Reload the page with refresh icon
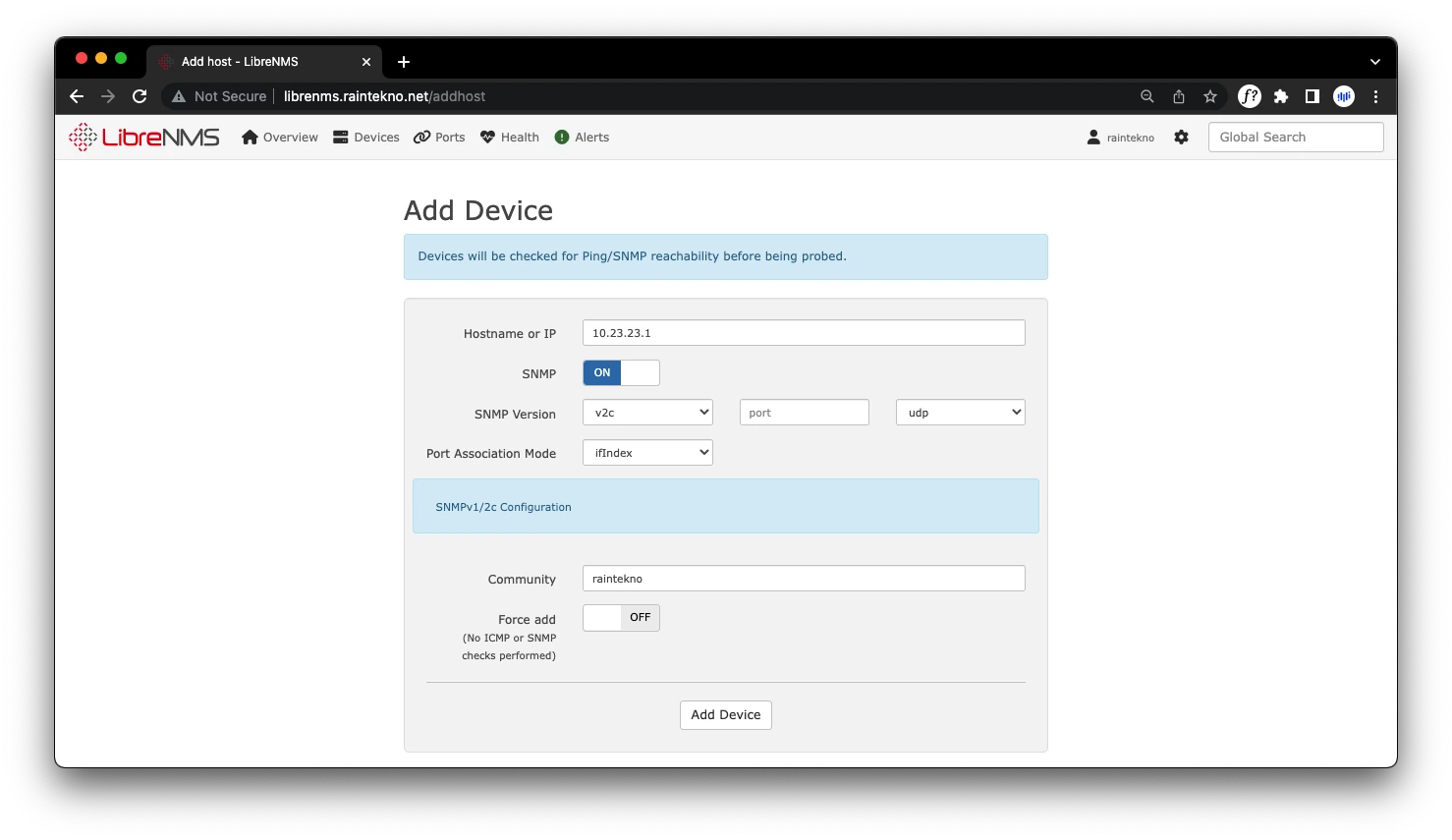Screen dimensions: 1452x840 click(140, 96)
